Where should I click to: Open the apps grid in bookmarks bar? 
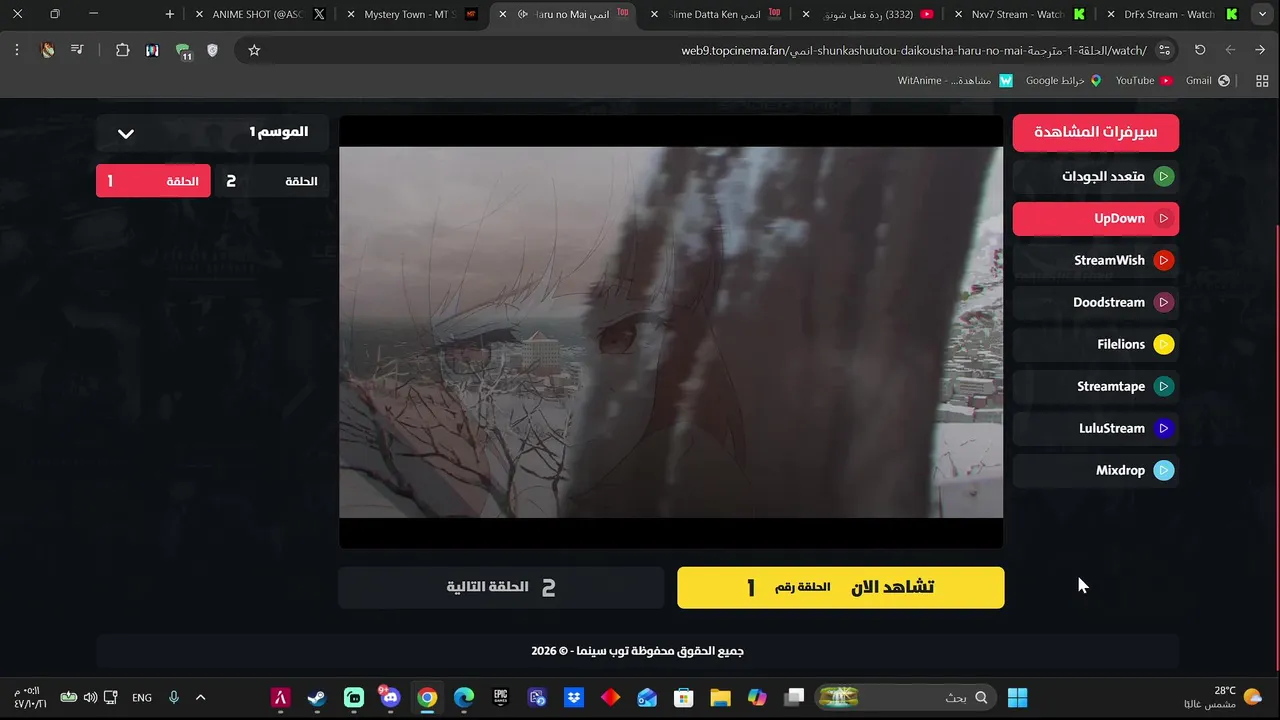(x=1262, y=81)
